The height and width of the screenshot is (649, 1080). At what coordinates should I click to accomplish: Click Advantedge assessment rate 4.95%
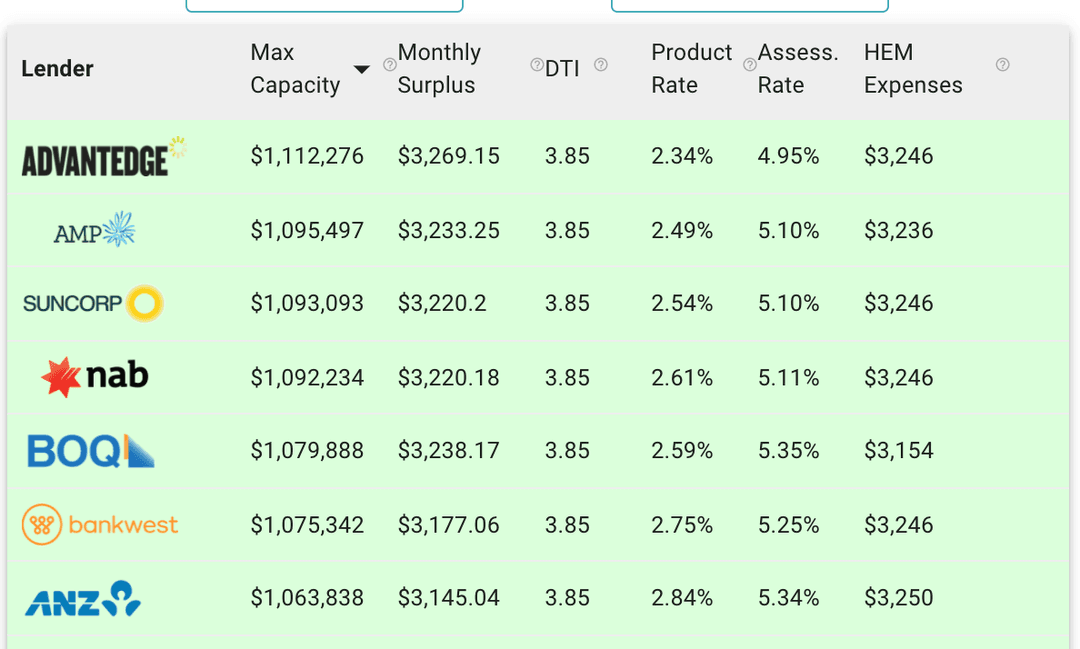coord(789,156)
